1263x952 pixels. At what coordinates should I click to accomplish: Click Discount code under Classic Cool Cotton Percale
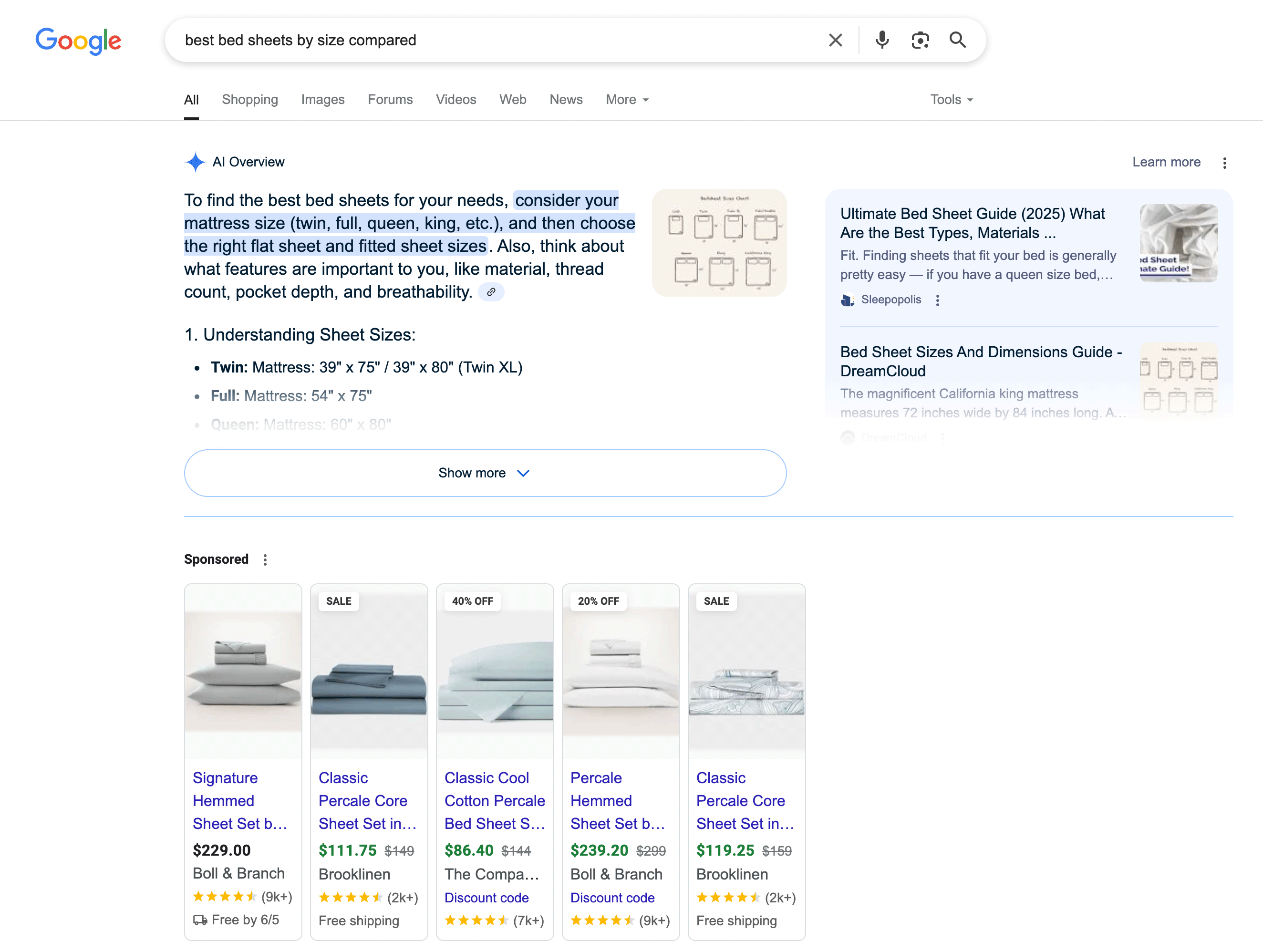click(487, 898)
